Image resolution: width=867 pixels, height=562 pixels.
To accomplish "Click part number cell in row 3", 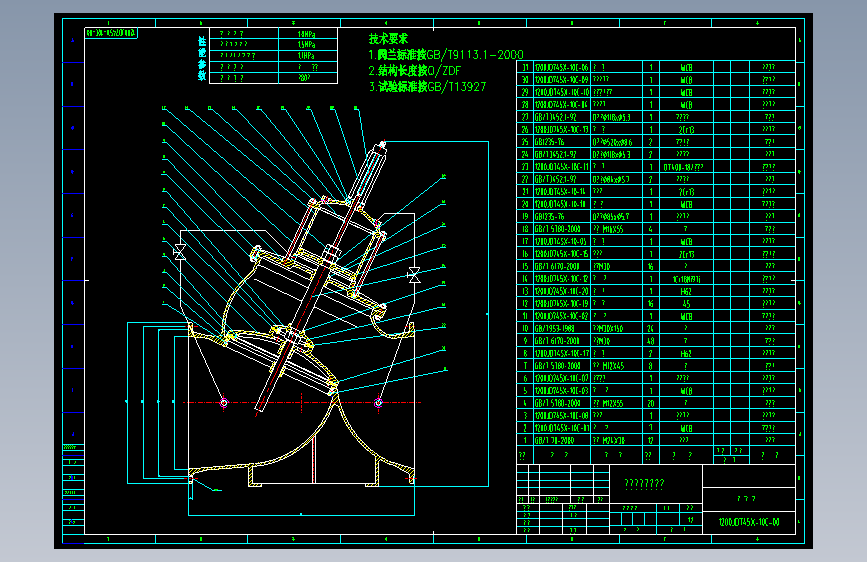I will [562, 415].
